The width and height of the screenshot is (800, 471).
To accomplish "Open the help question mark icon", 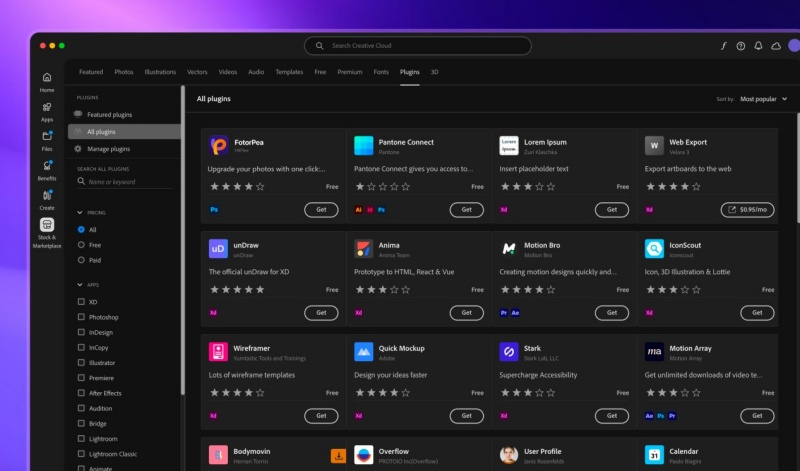I will tap(741, 46).
